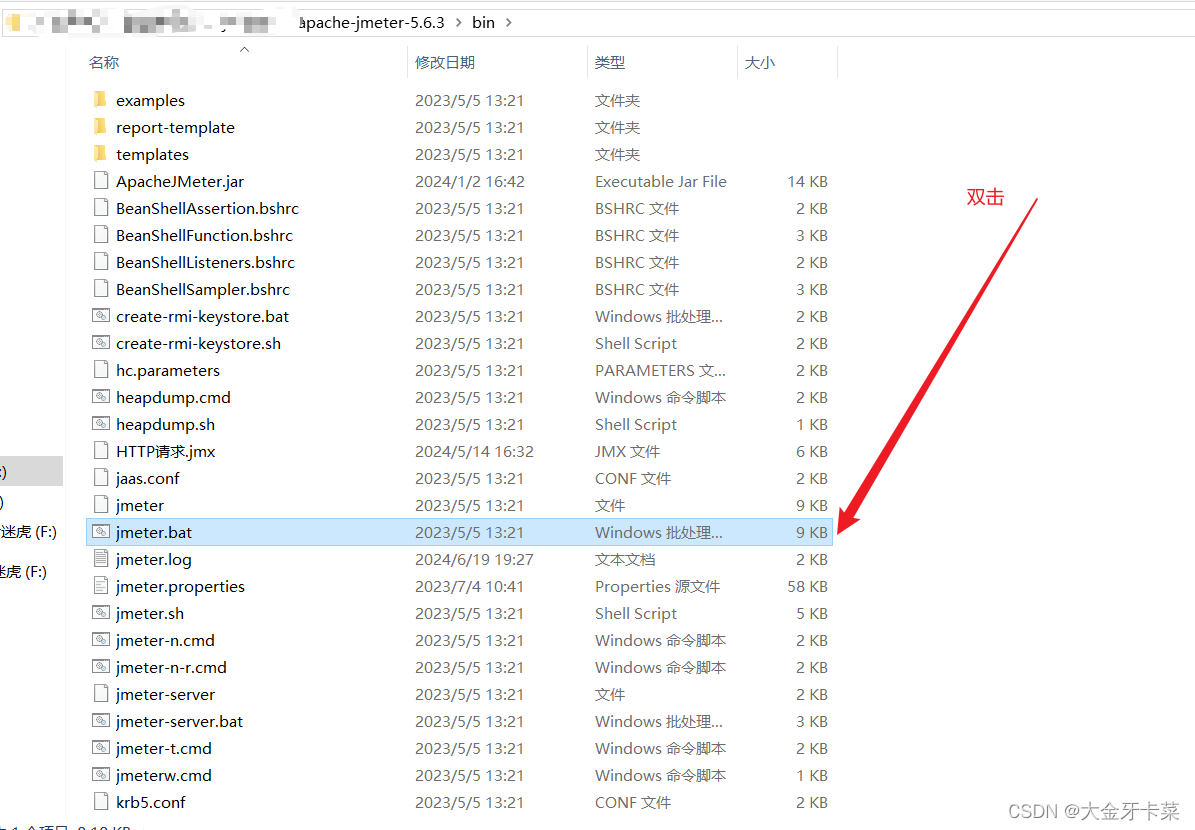Click the jmeter-n-r.cmd script icon

[101, 667]
